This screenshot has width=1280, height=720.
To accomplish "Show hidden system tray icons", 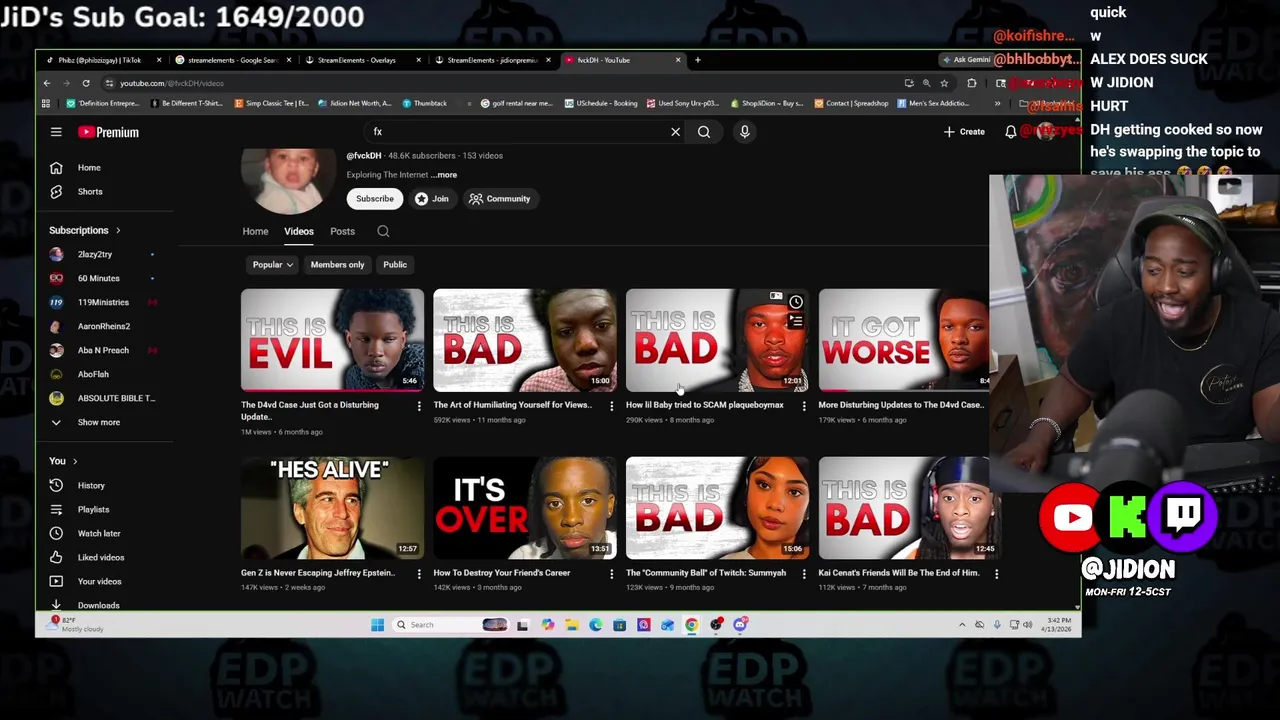I will [x=962, y=625].
